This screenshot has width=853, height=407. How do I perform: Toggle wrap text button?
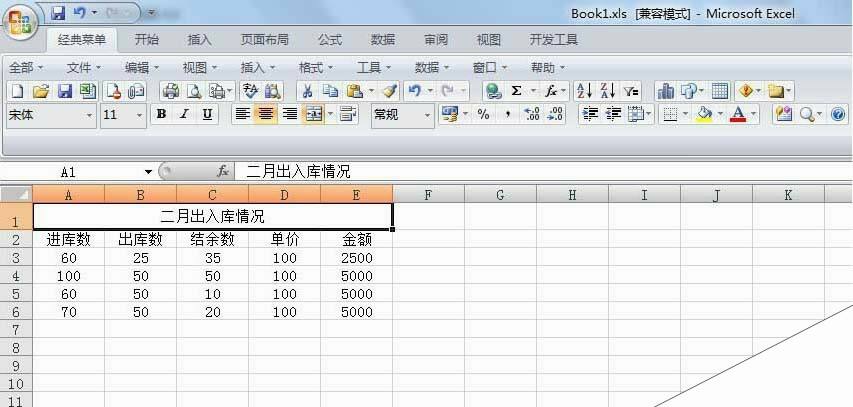[x=348, y=114]
